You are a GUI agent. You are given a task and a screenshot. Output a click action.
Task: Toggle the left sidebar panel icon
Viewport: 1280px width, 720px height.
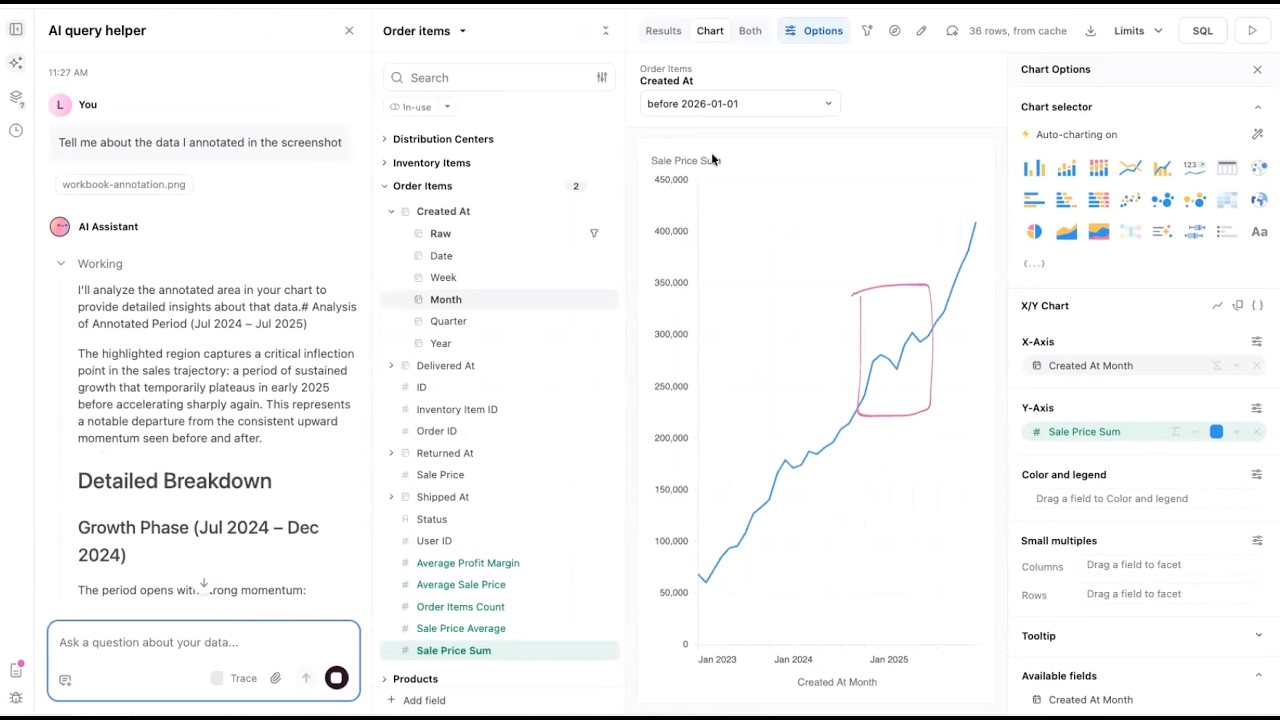16,30
